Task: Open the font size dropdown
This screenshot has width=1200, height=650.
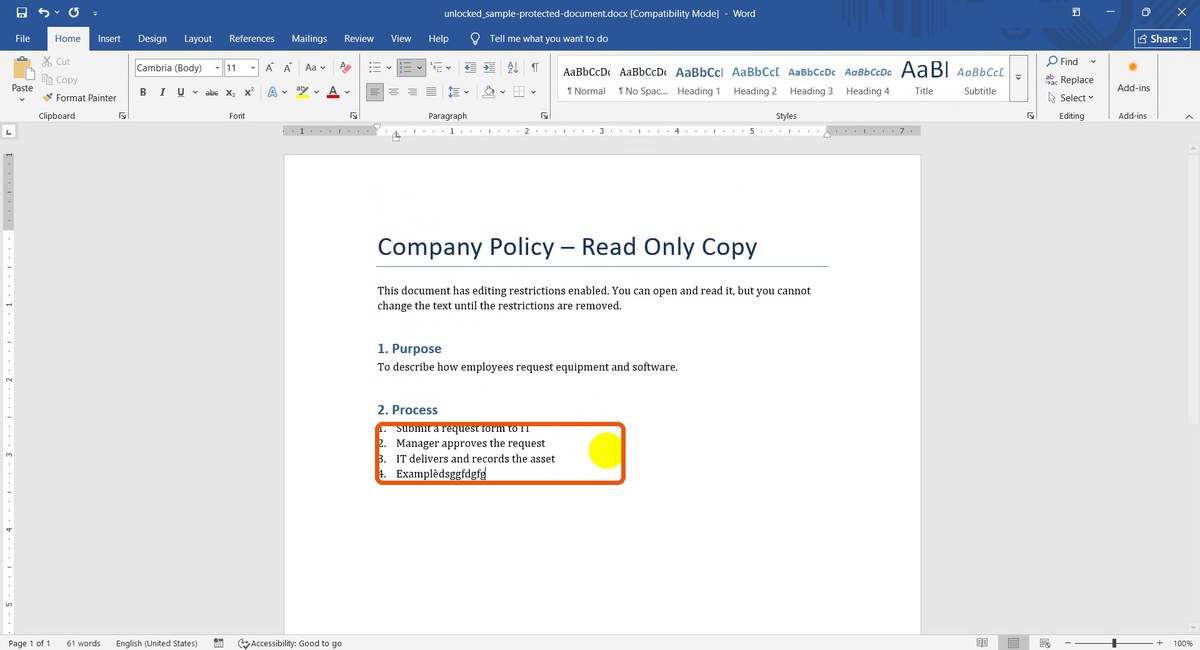Action: 253,68
